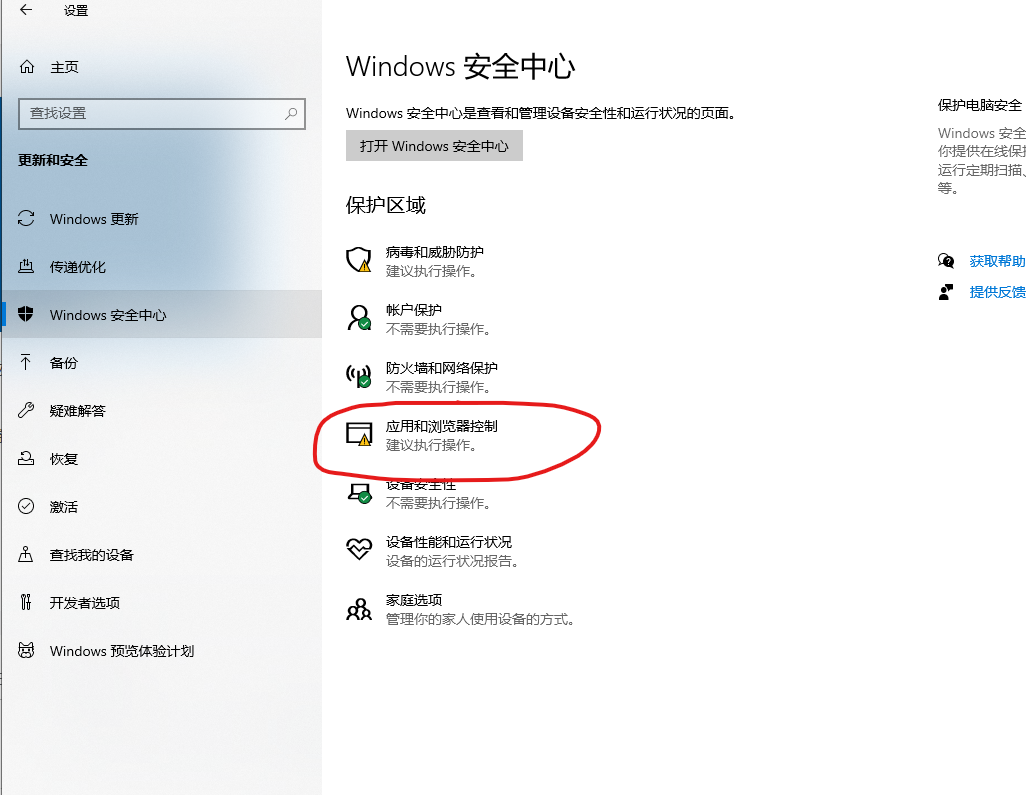Image resolution: width=1026 pixels, height=795 pixels.
Task: Click the search magnifier icon
Action: (291, 113)
